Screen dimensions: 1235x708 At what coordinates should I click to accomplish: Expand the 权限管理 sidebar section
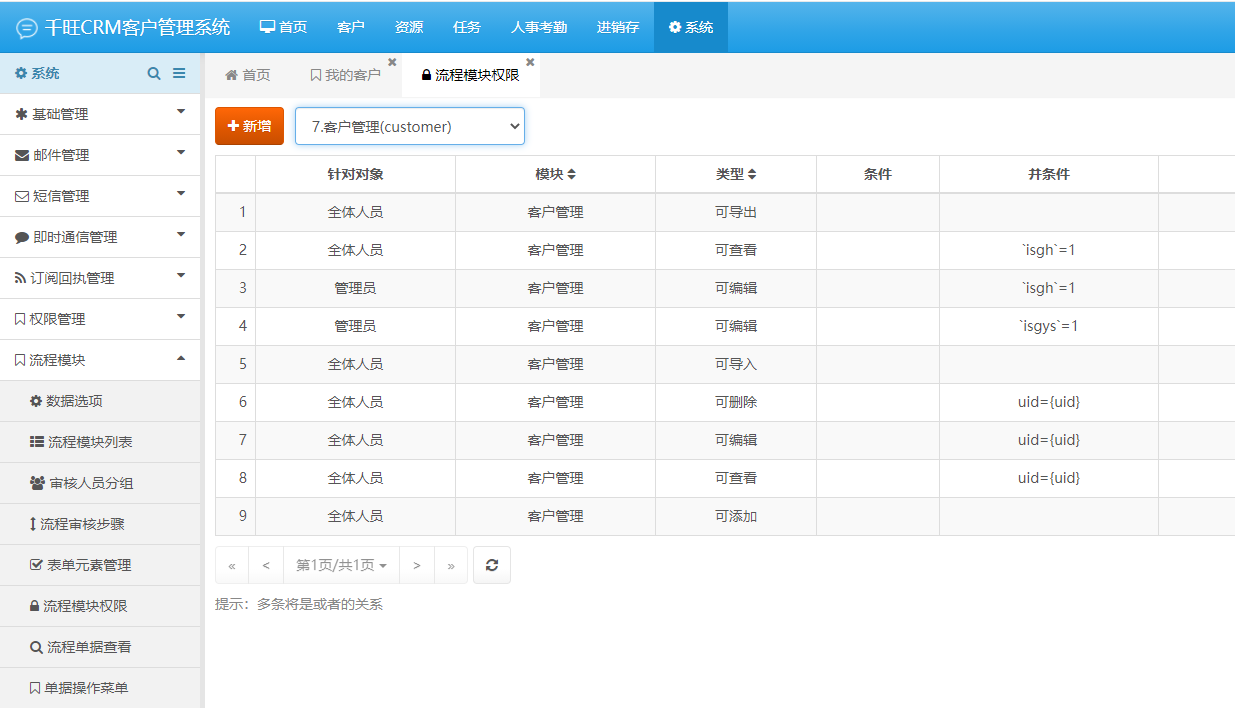[100, 319]
